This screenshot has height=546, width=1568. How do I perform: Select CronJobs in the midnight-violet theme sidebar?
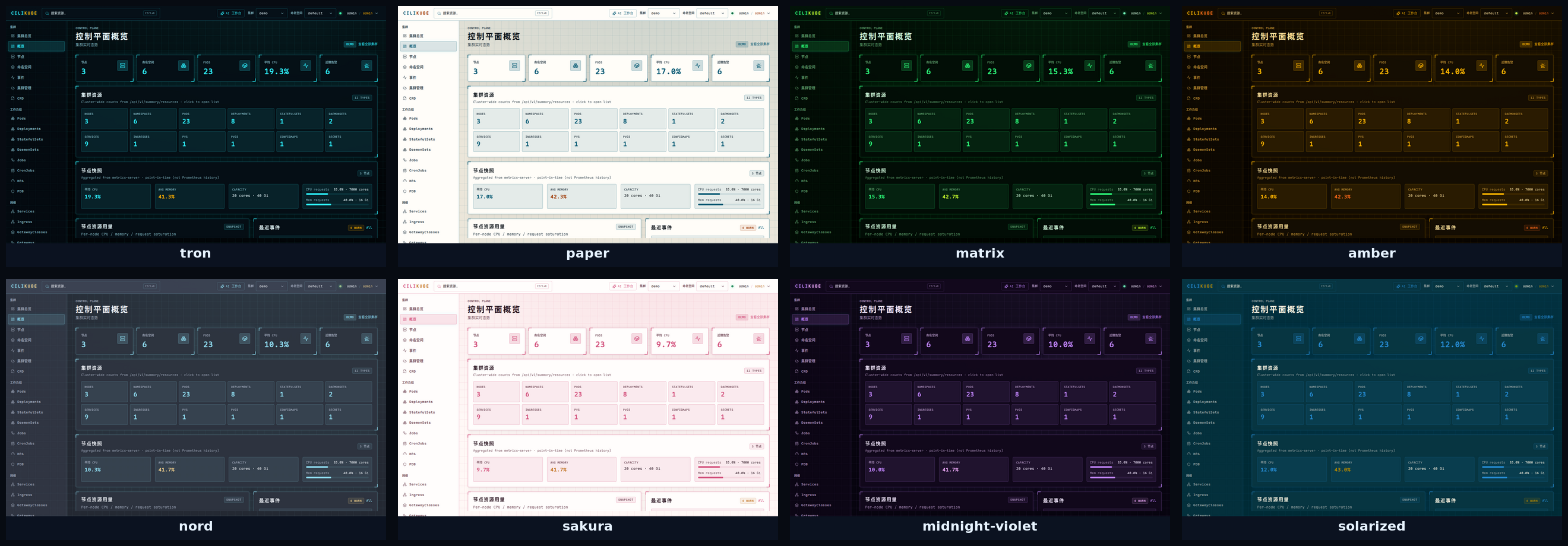tap(810, 443)
